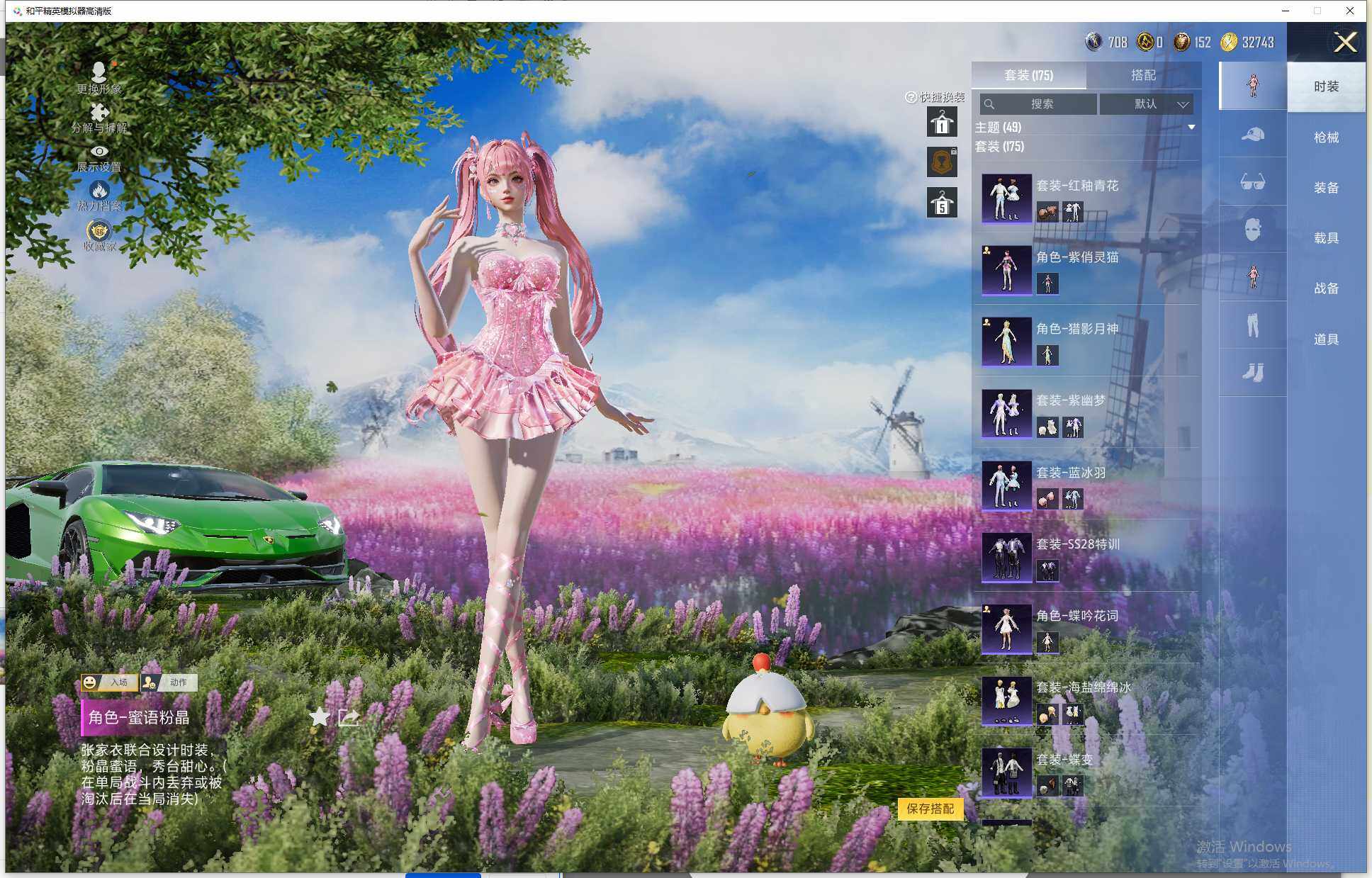The image size is (1372, 878).
Task: Select the shoes category icon
Action: (1252, 373)
